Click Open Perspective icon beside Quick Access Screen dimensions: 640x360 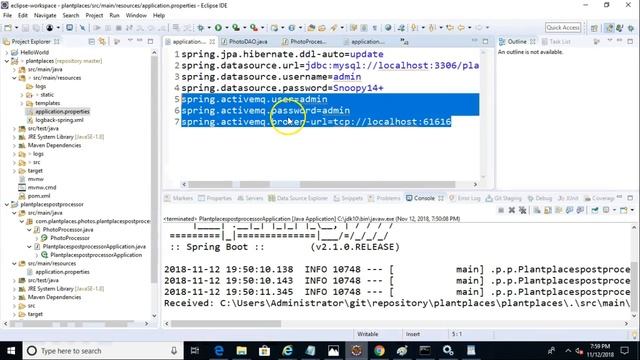[x=594, y=28]
